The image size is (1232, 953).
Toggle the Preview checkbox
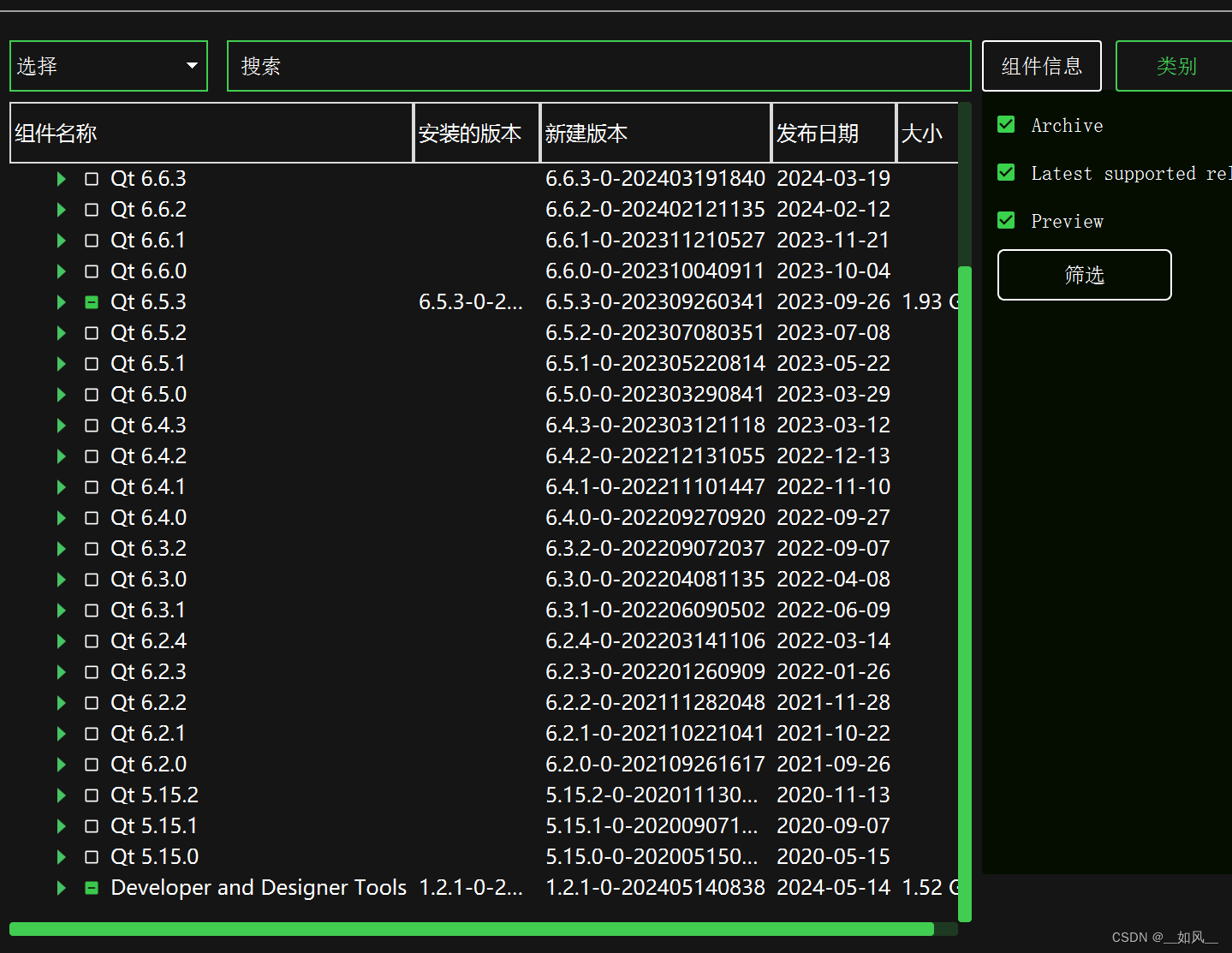pos(1007,221)
